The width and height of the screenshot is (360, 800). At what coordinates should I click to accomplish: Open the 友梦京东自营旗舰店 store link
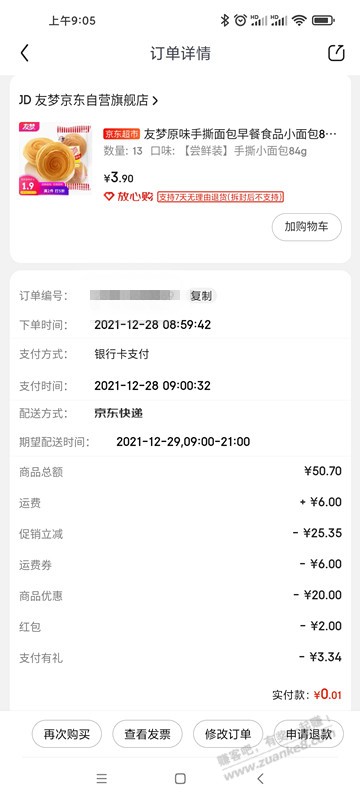[88, 101]
